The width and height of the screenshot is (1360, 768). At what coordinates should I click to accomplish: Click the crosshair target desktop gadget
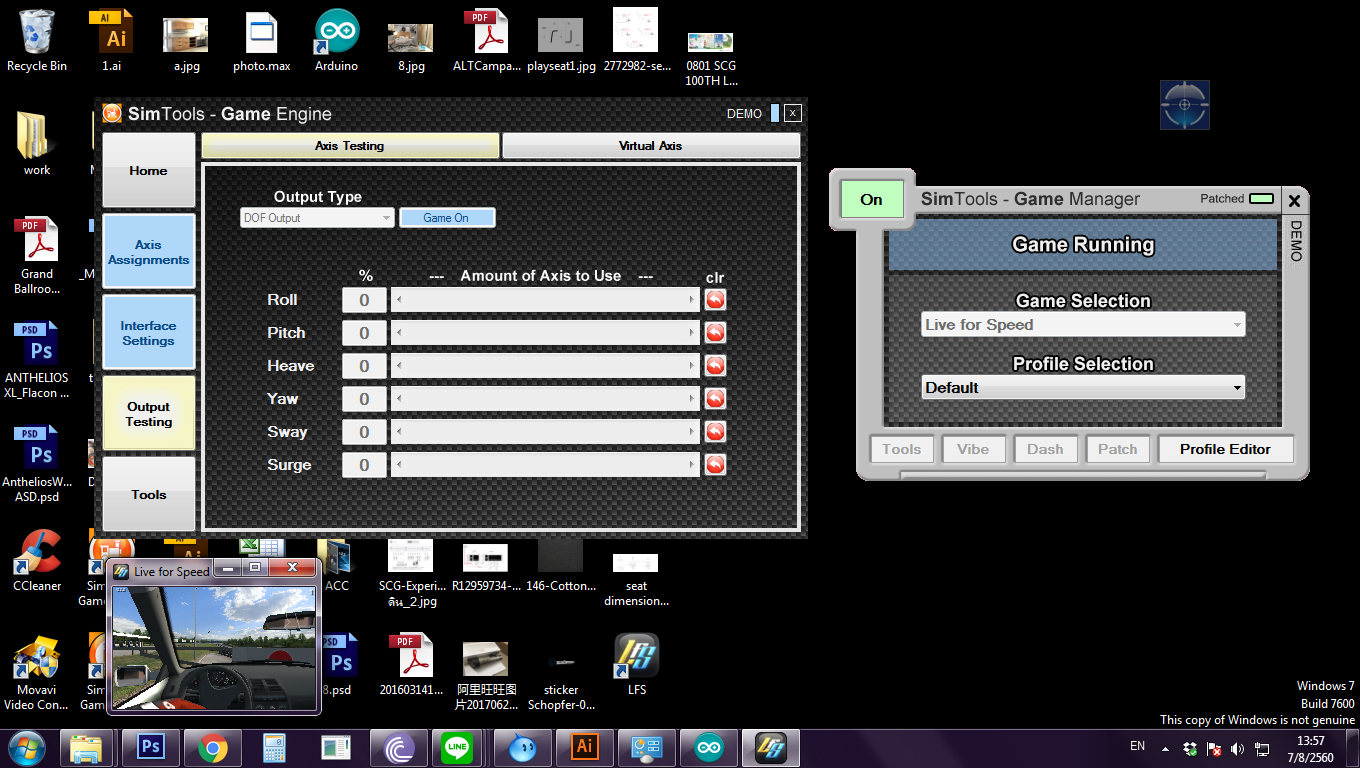coord(1185,105)
